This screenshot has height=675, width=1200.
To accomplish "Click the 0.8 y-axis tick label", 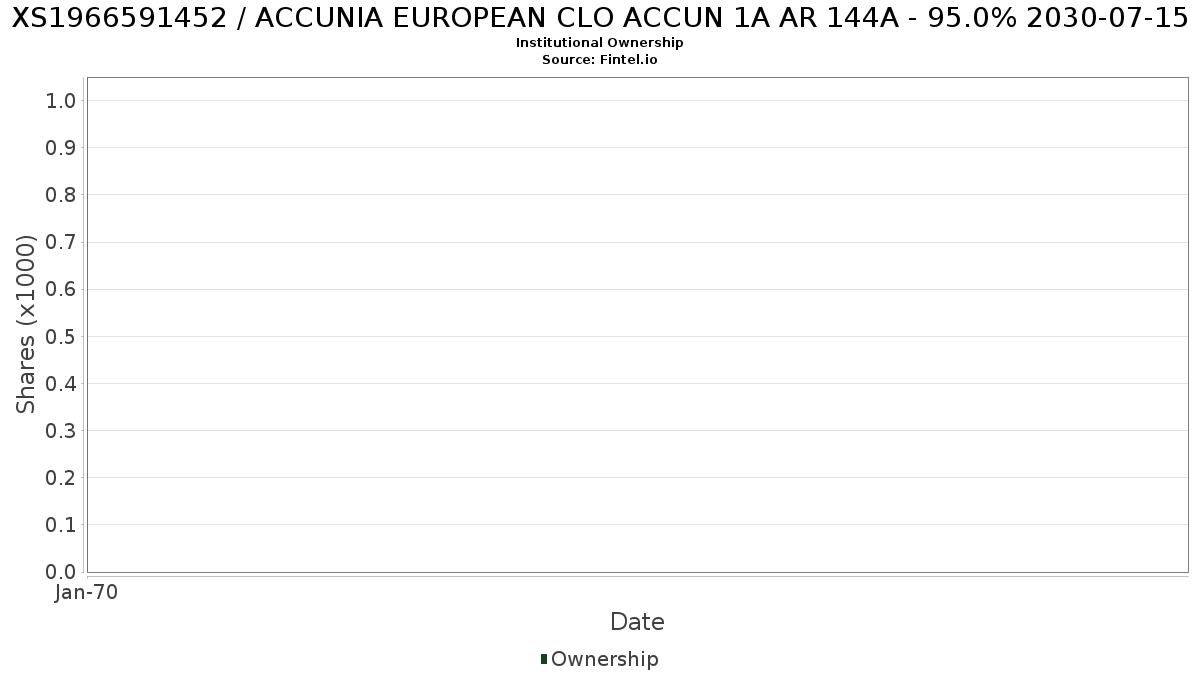I will (61, 195).
